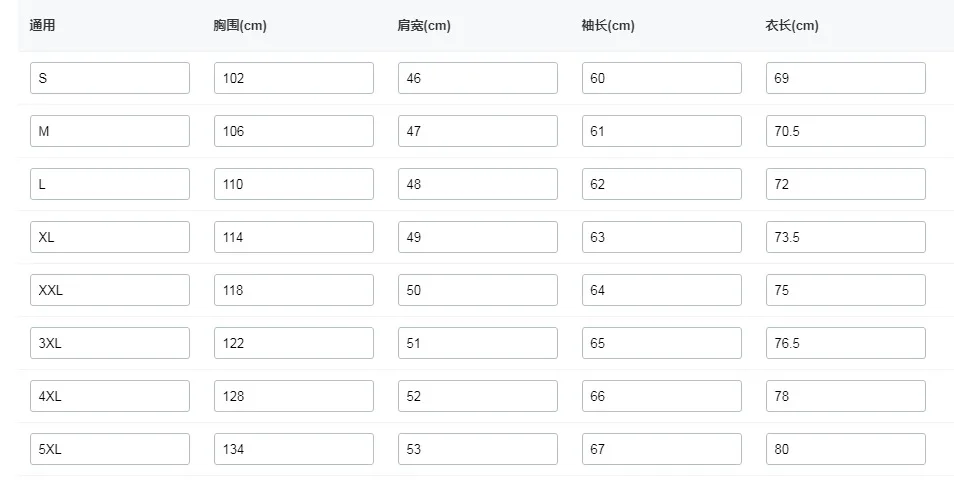Select the M size input field
This screenshot has height=488, width=954.
(x=110, y=131)
